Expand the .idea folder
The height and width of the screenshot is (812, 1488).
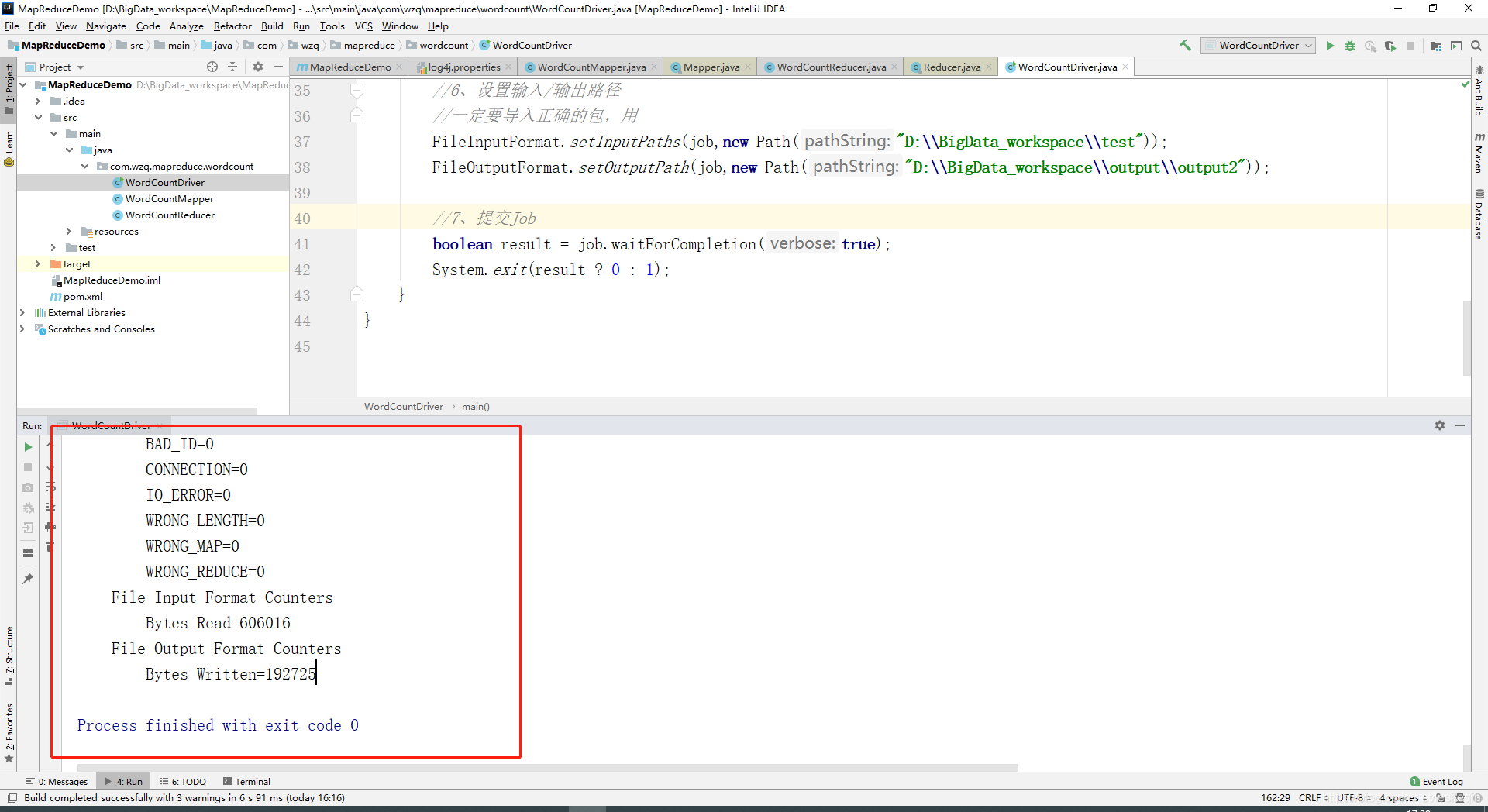pyautogui.click(x=37, y=101)
